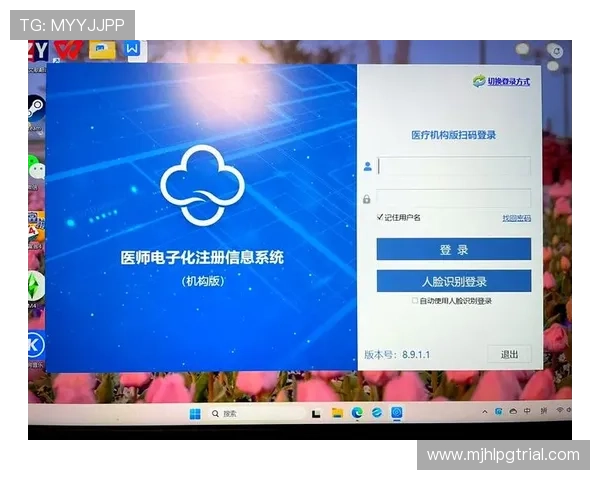The image size is (600, 480).
Task: Click the switch login method refresh icon
Action: click(479, 81)
